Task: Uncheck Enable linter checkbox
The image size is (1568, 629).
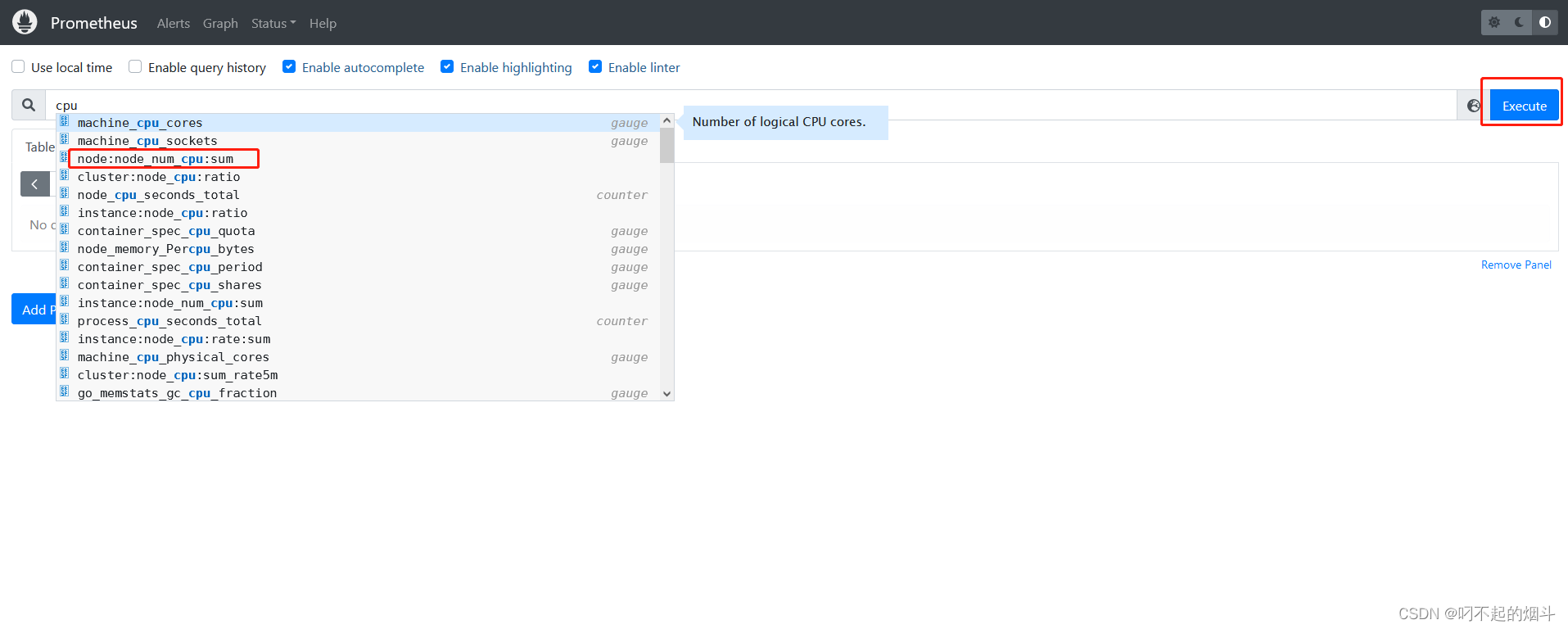Action: coord(595,66)
